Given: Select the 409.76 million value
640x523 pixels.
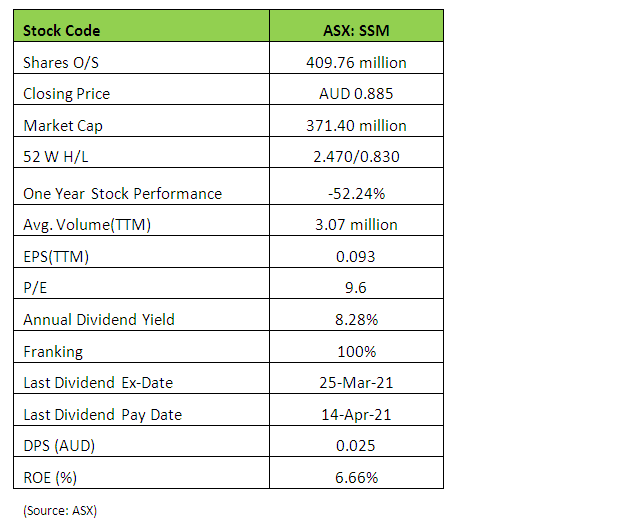Looking at the screenshot, I should click(356, 62).
